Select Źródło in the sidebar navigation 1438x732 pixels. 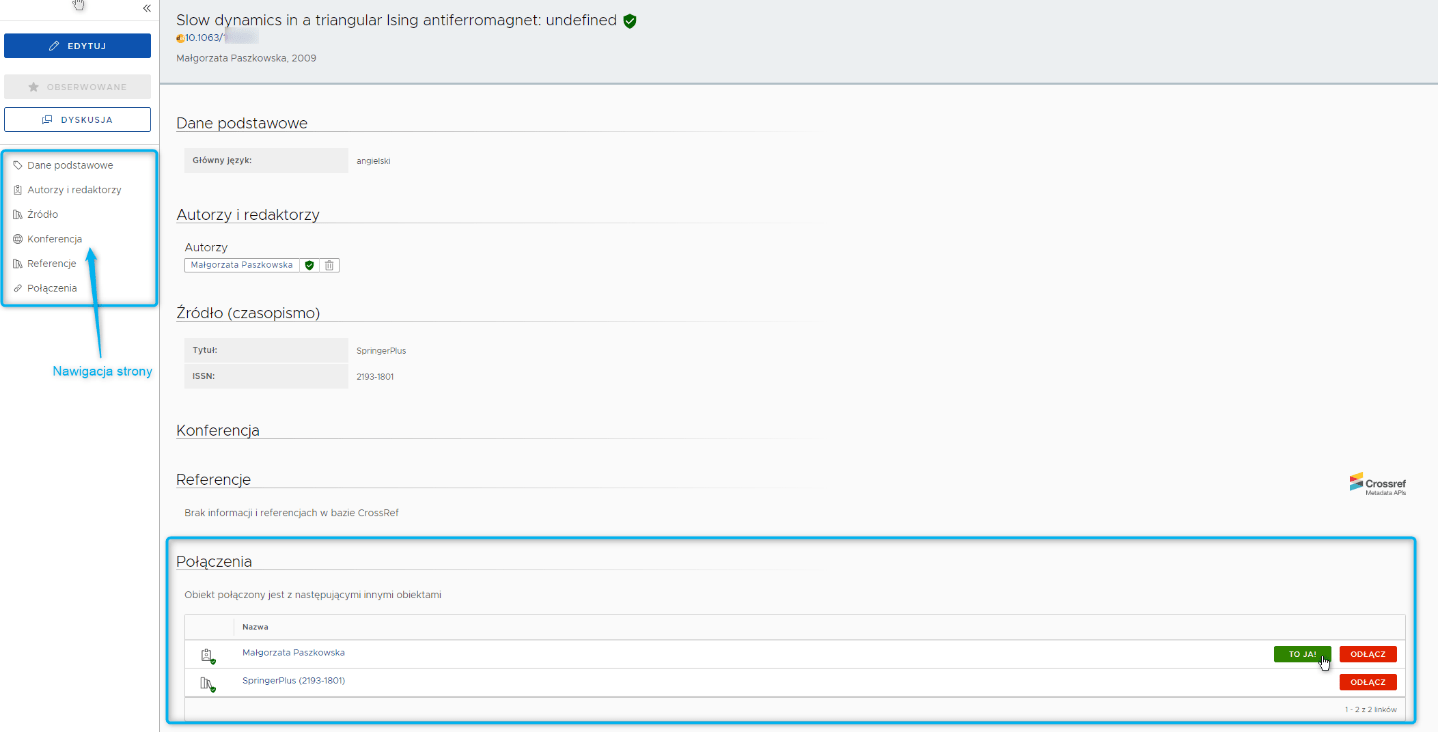point(42,214)
